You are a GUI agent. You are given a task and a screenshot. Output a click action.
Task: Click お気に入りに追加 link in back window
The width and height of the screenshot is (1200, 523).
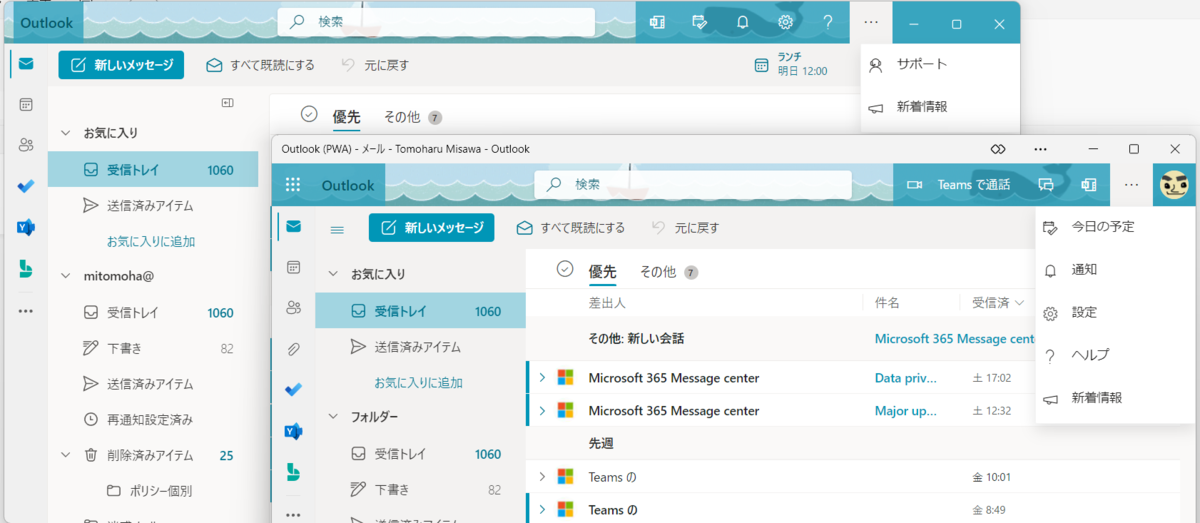(151, 241)
